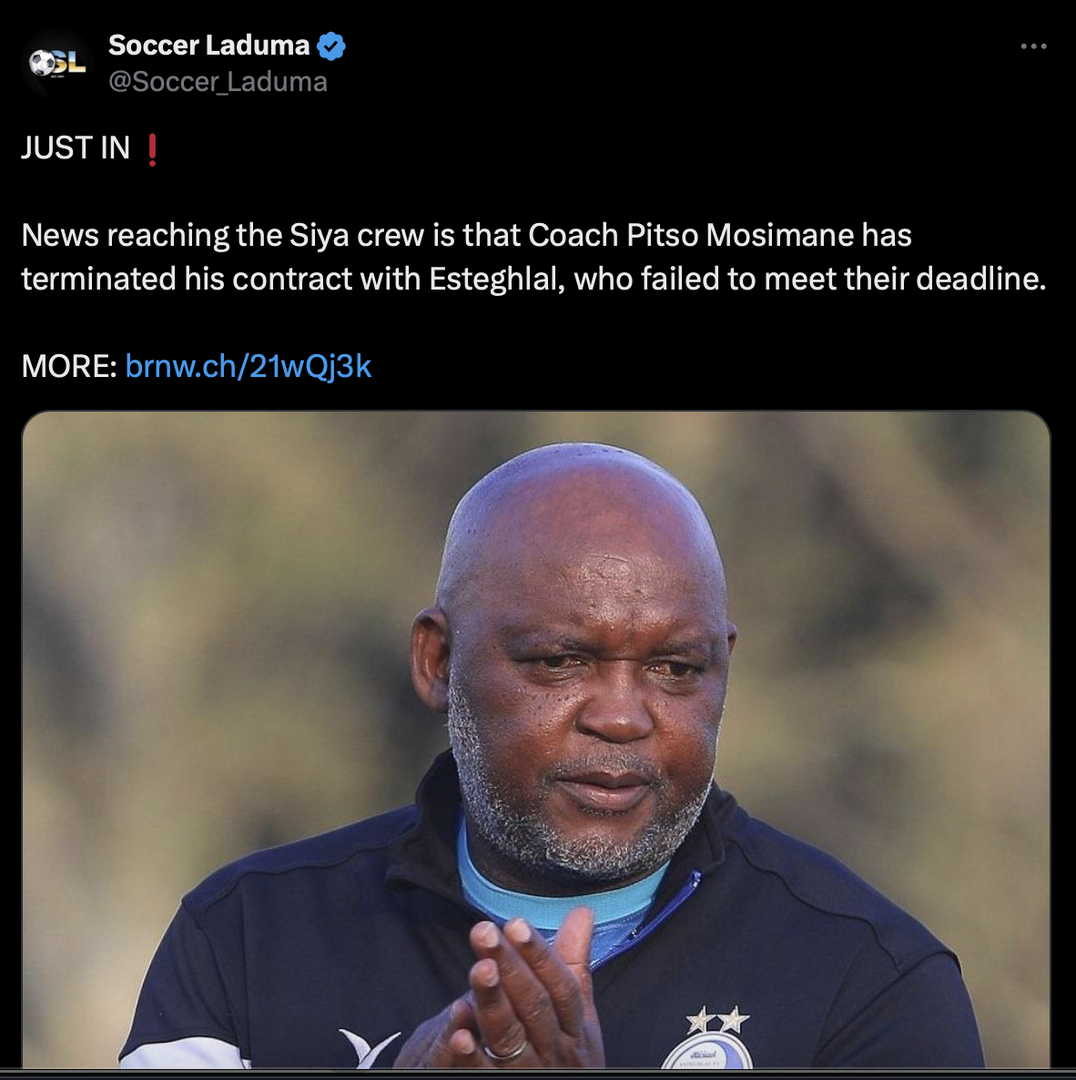Click the white brand logo on the jacket

[366, 1047]
